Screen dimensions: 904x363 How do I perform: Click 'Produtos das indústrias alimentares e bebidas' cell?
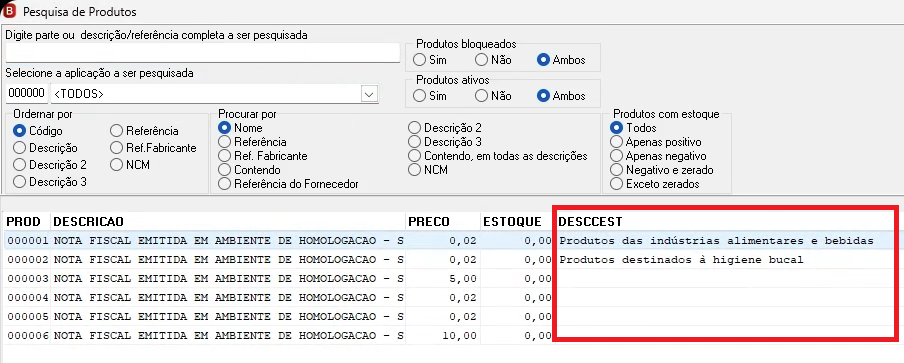pos(717,241)
